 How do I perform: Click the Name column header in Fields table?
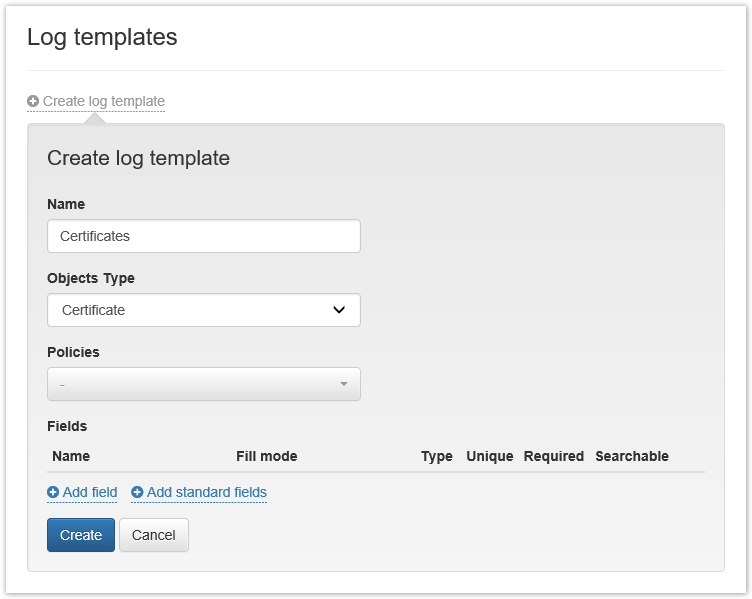tap(71, 456)
